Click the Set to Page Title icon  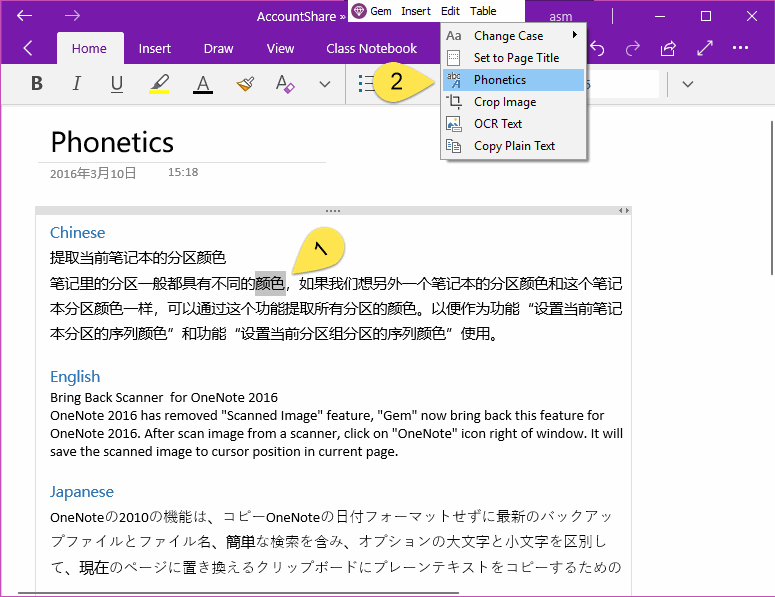coord(453,58)
